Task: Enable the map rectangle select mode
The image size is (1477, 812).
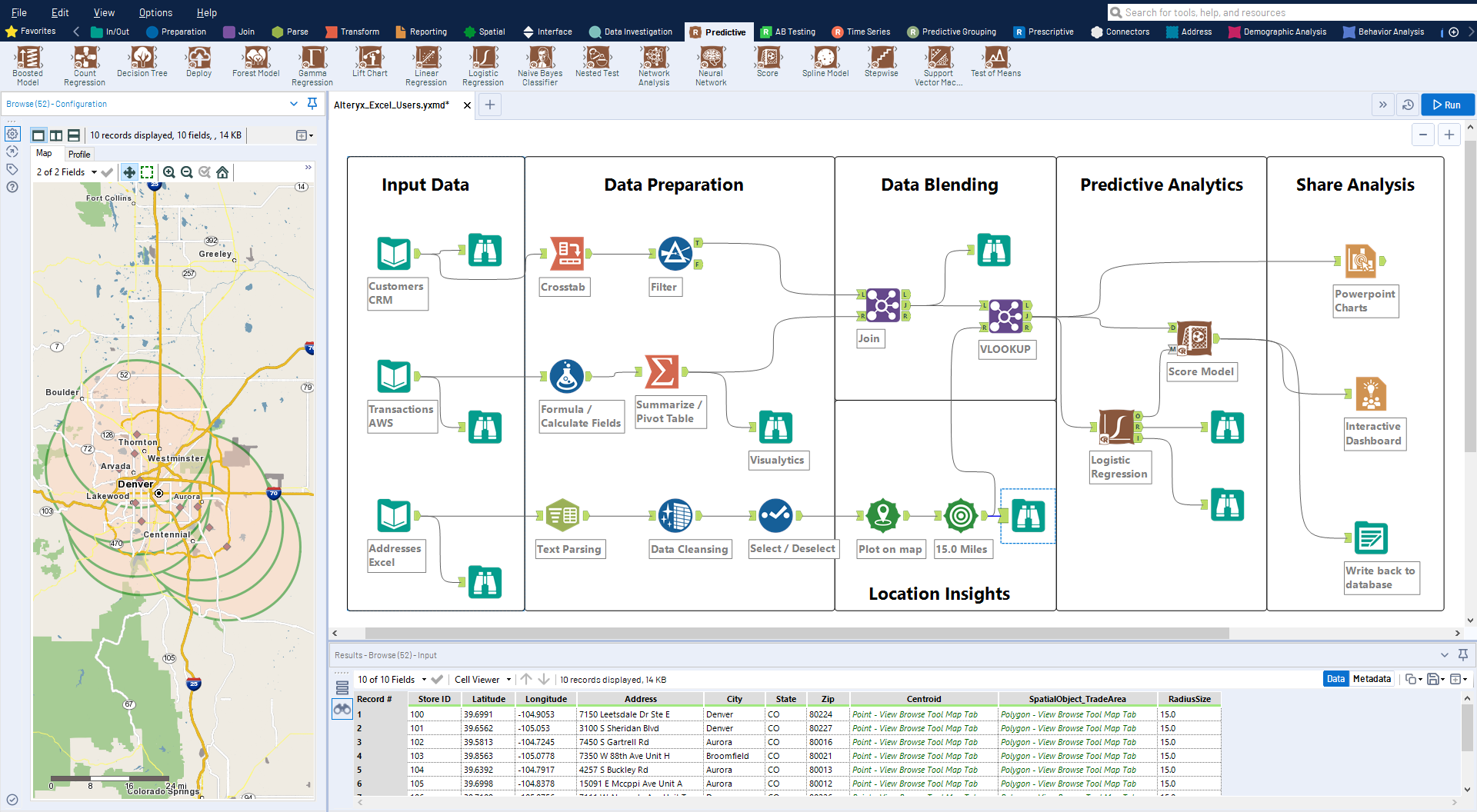Action: click(x=147, y=172)
